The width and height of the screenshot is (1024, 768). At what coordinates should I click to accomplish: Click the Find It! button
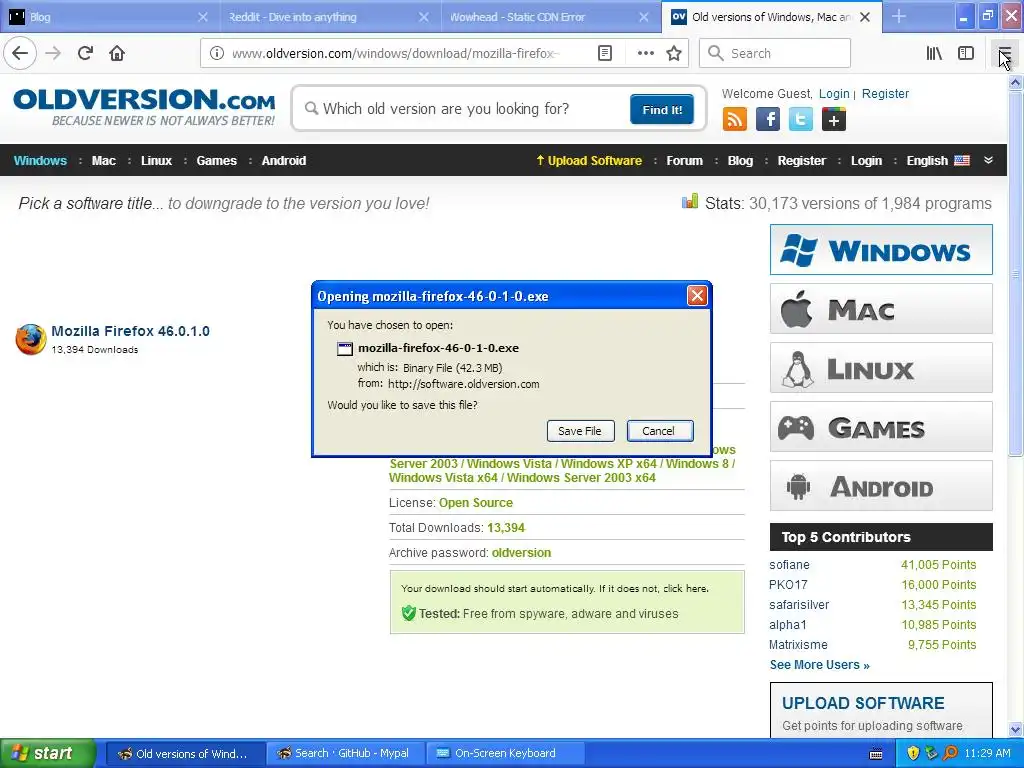click(662, 109)
